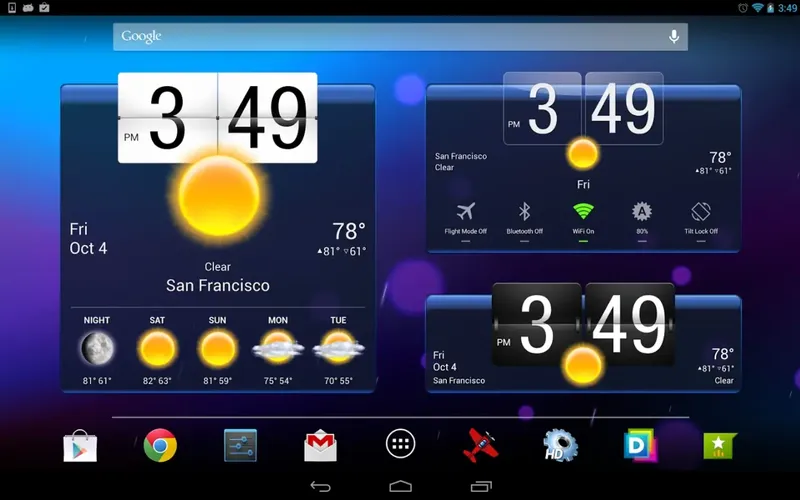This screenshot has height=500, width=800.
Task: Tap the status bar alarm clock icon
Action: coord(743,8)
